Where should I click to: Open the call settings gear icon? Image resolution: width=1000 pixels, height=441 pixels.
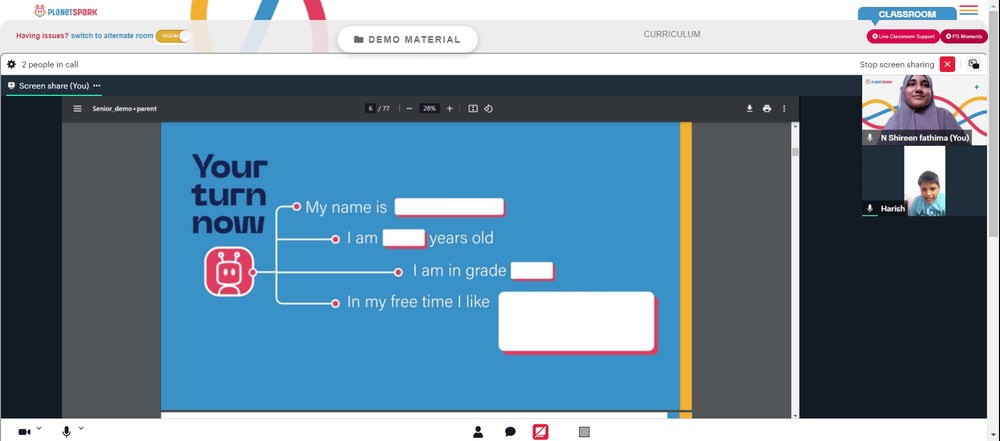tap(11, 64)
